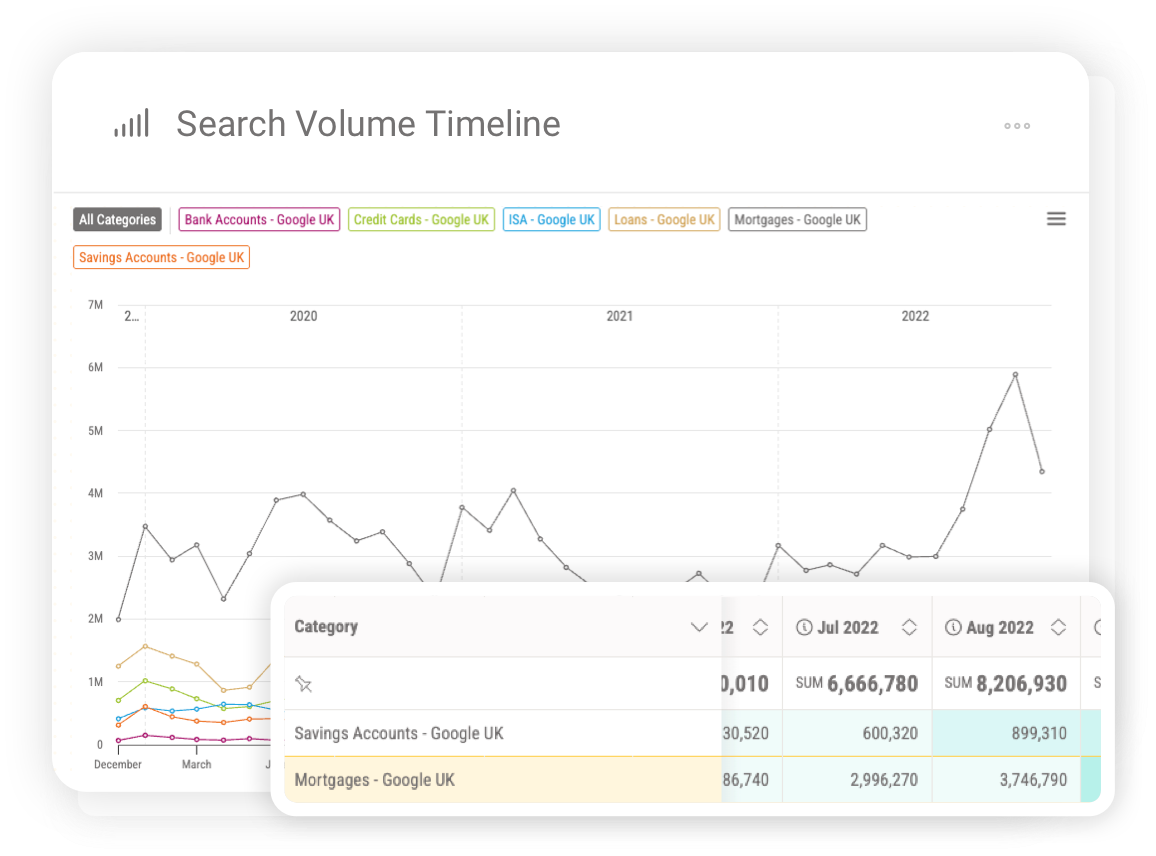1156x856 pixels.
Task: Click the pin icon in the SUM row
Action: pos(304,683)
